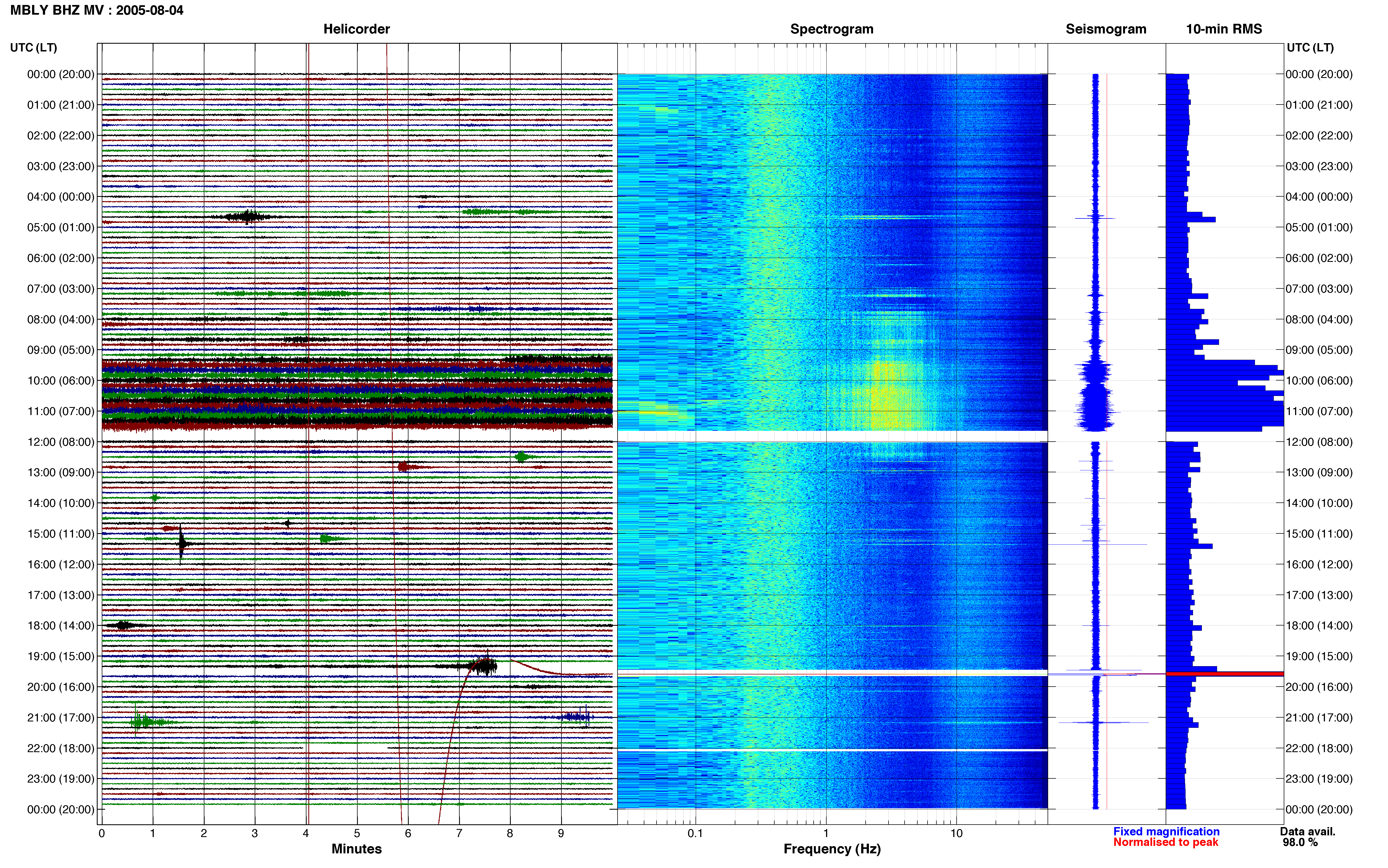Click the Spectrogram panel heading
1388x868 pixels.
(x=832, y=29)
